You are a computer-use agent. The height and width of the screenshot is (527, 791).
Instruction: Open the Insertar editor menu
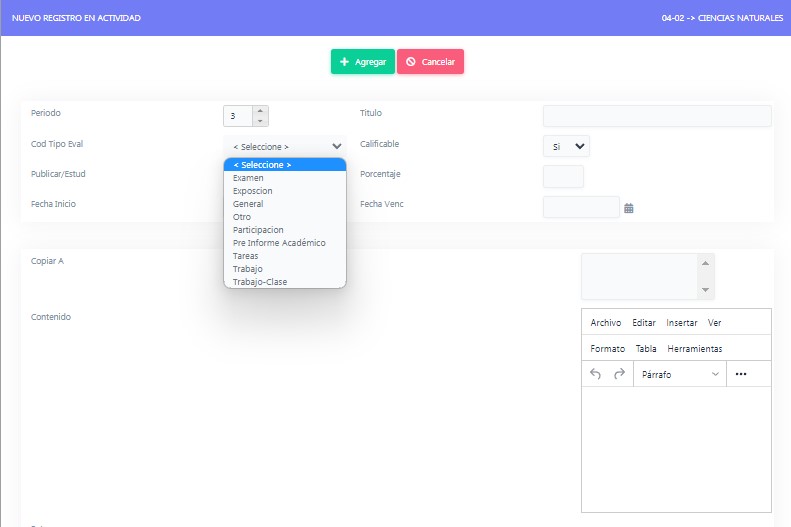pos(681,323)
